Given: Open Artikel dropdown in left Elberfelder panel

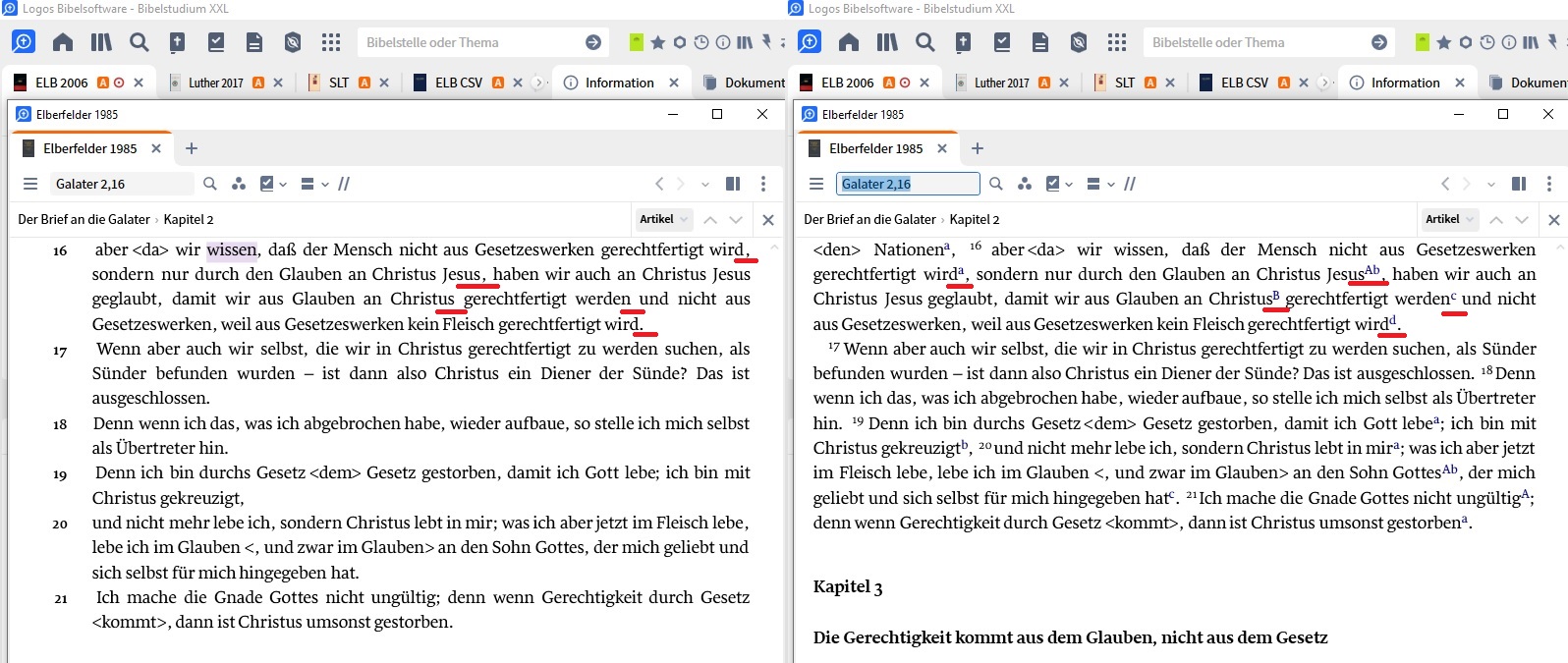Looking at the screenshot, I should pyautogui.click(x=663, y=219).
